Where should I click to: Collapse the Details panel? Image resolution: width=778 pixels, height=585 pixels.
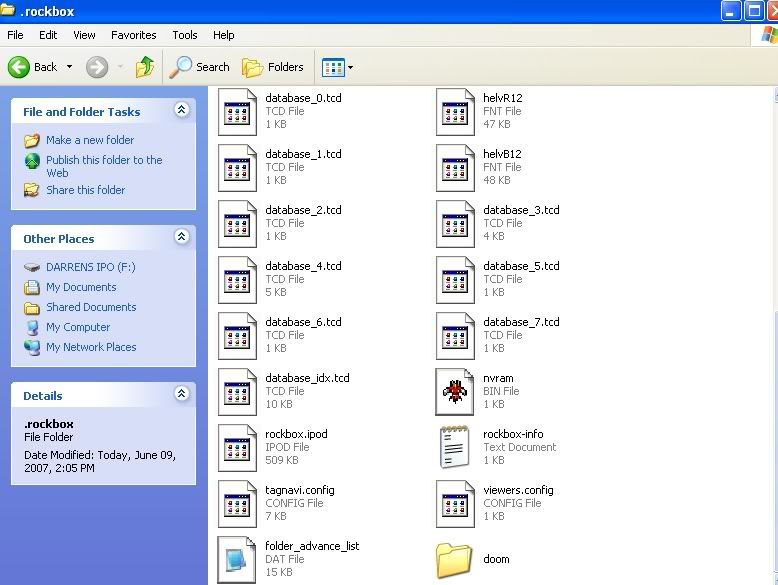181,395
